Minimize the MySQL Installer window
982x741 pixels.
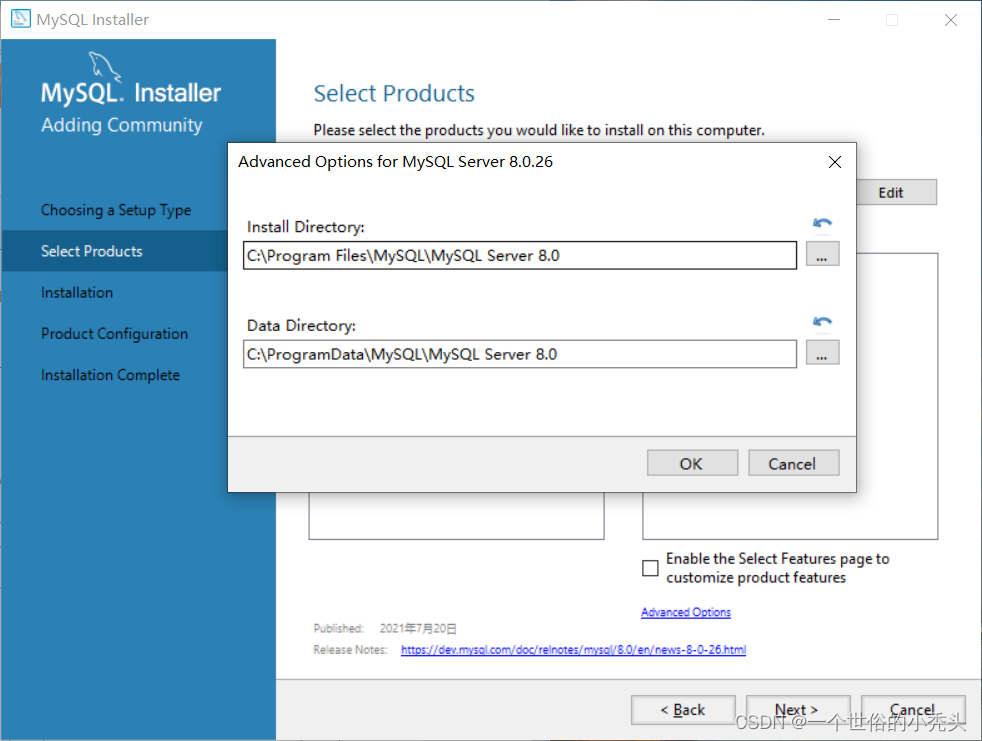pyautogui.click(x=834, y=19)
